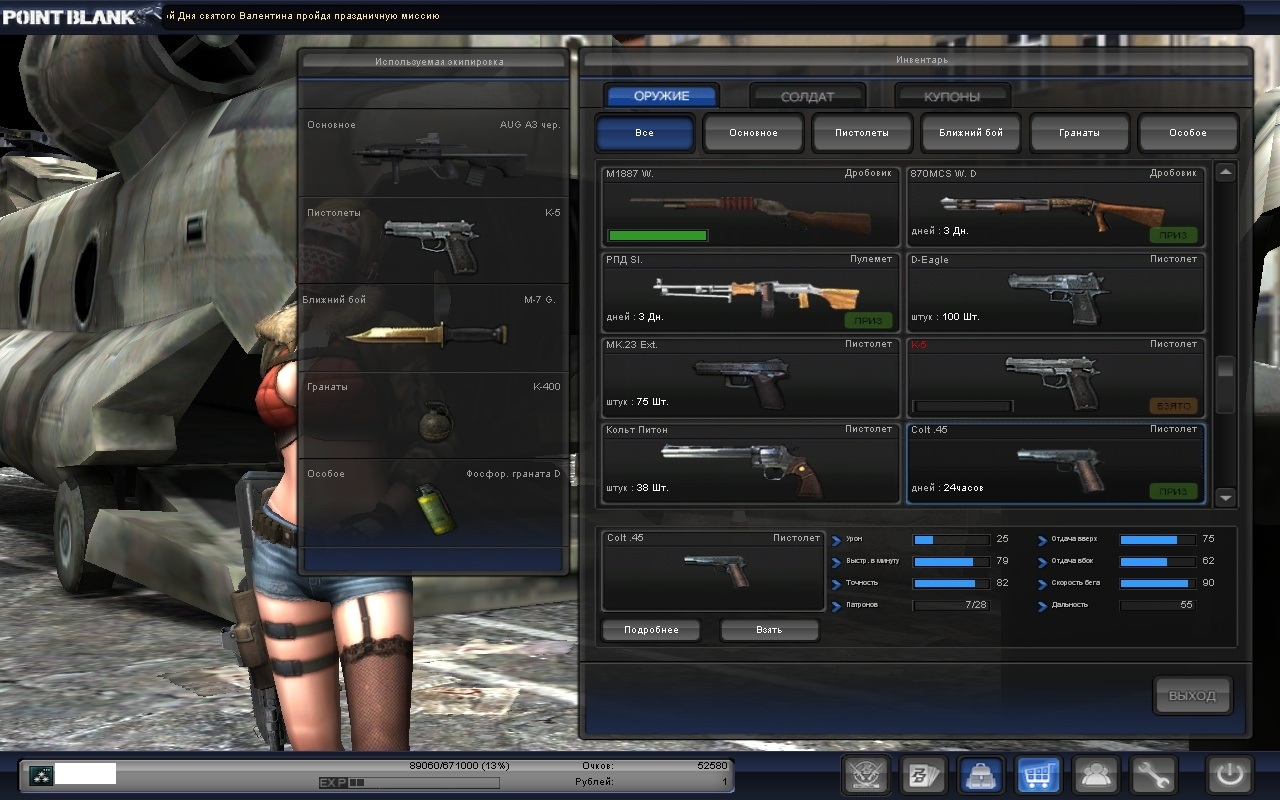
Task: Click the ПРИЗ badge on РПД Sl.
Action: click(869, 321)
